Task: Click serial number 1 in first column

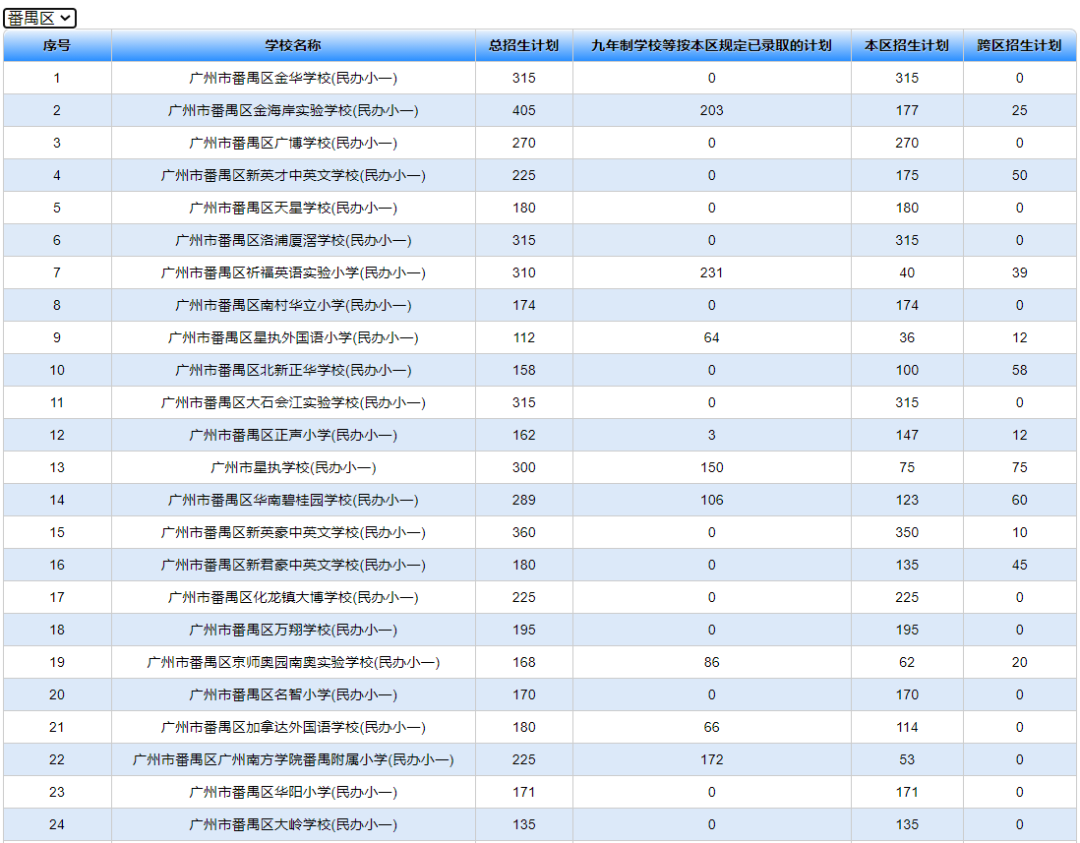Action: (x=56, y=79)
